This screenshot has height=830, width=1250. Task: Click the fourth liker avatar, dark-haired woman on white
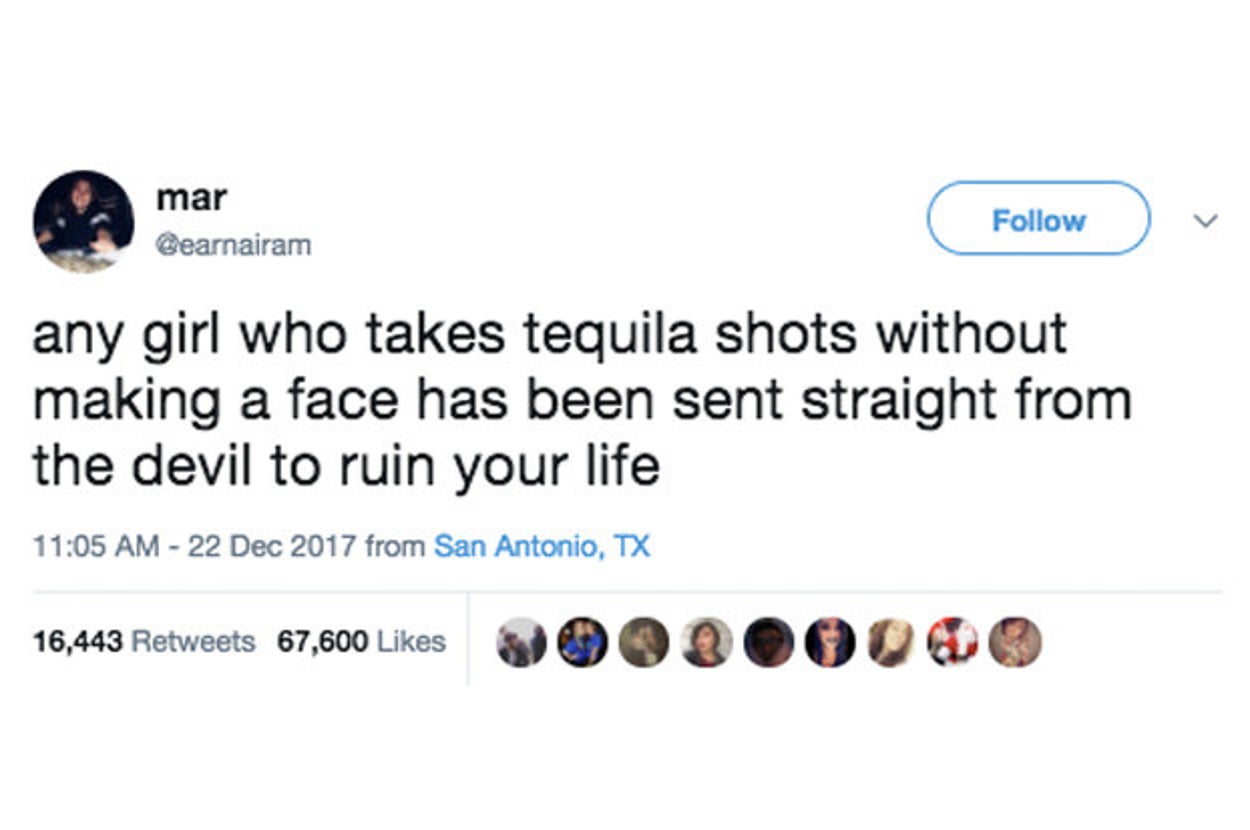pos(707,641)
